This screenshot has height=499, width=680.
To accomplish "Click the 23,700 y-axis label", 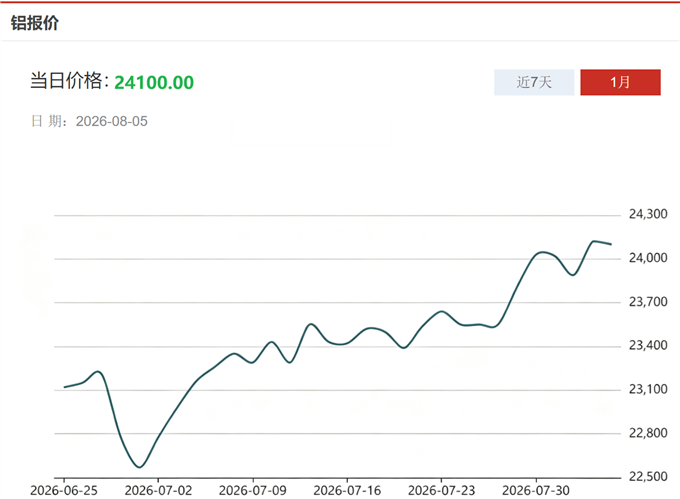I will 648,302.
